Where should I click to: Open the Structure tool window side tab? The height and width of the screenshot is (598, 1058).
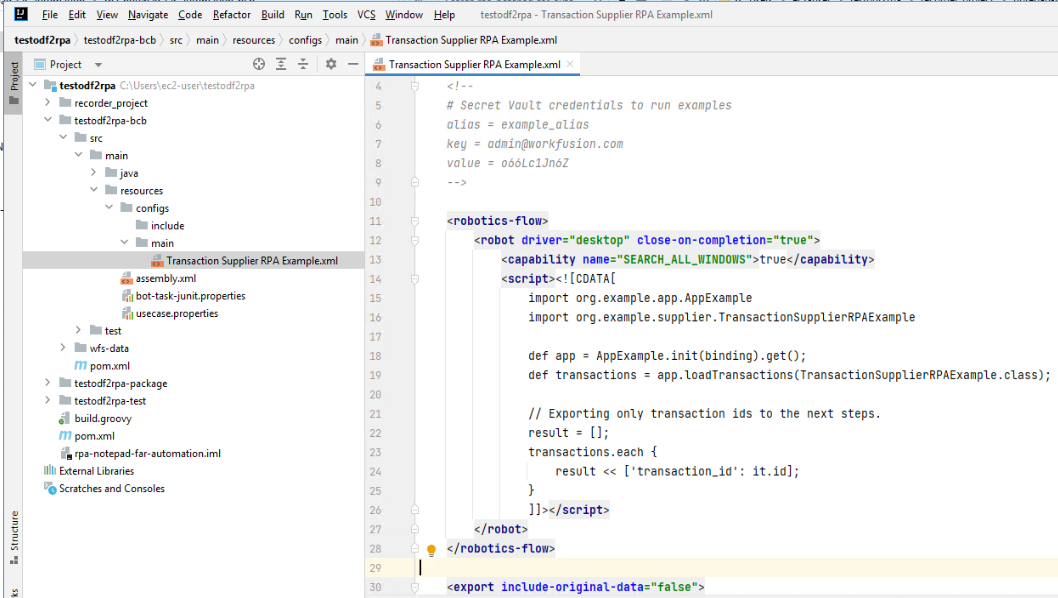coord(14,537)
